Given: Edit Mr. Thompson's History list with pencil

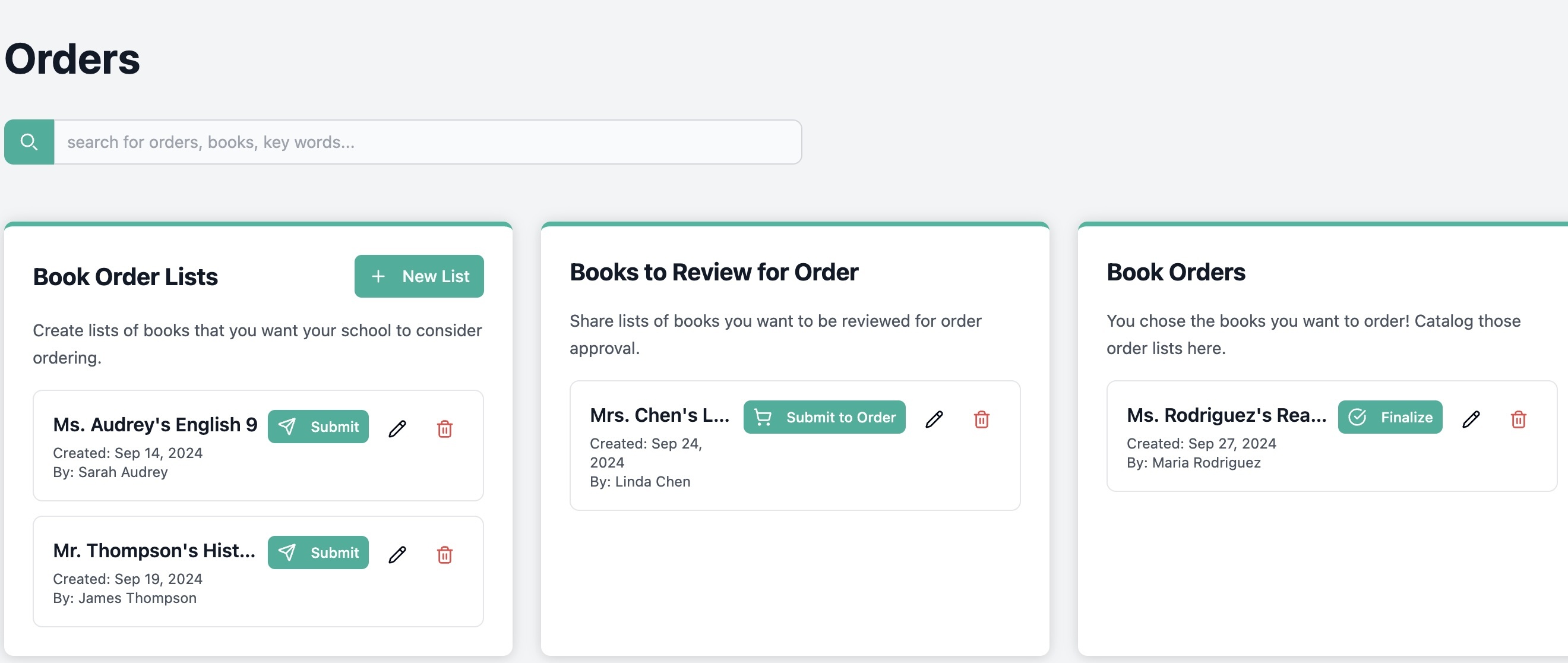Looking at the screenshot, I should (x=397, y=555).
